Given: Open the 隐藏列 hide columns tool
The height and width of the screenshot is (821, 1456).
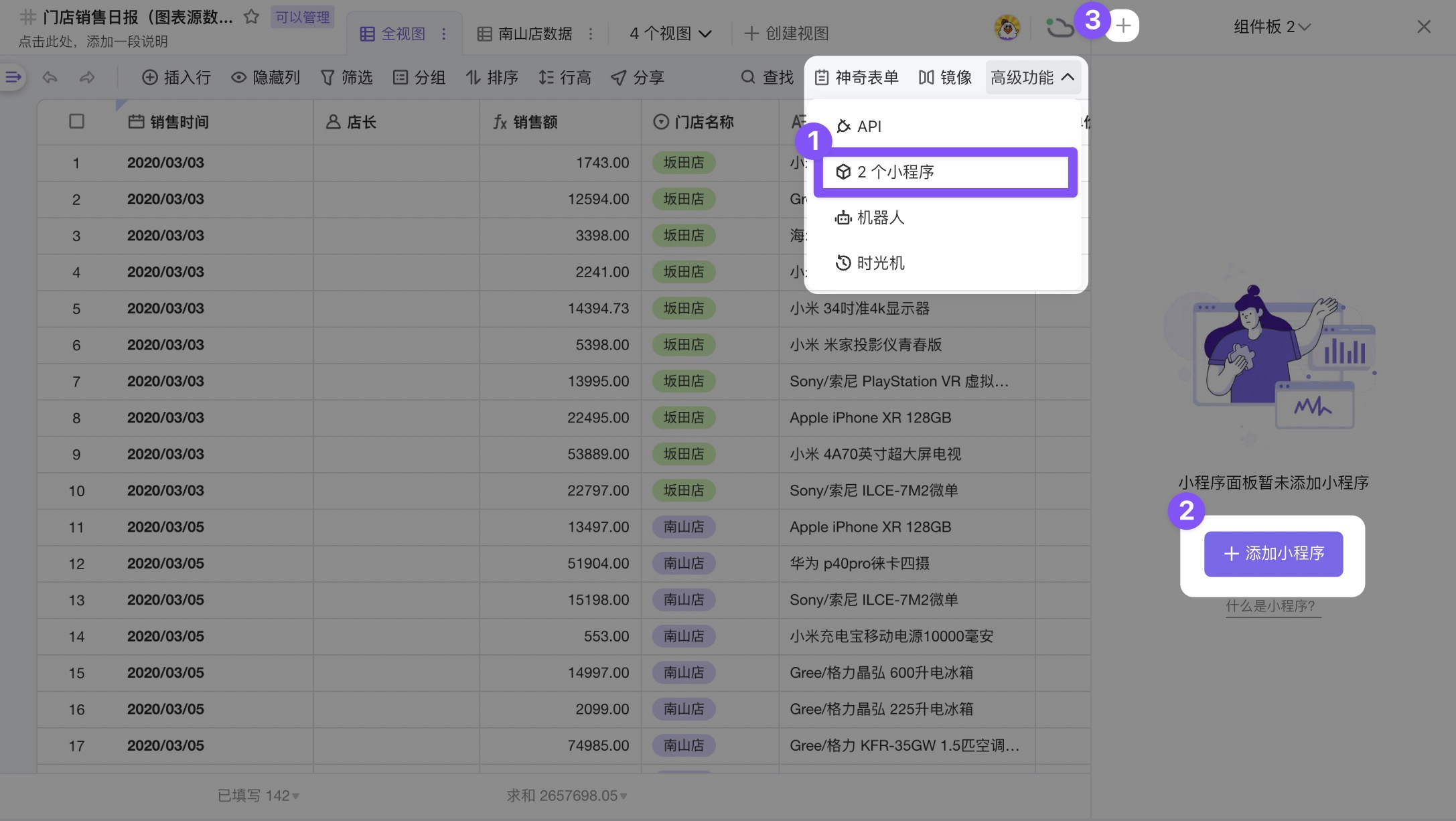Looking at the screenshot, I should click(x=266, y=77).
